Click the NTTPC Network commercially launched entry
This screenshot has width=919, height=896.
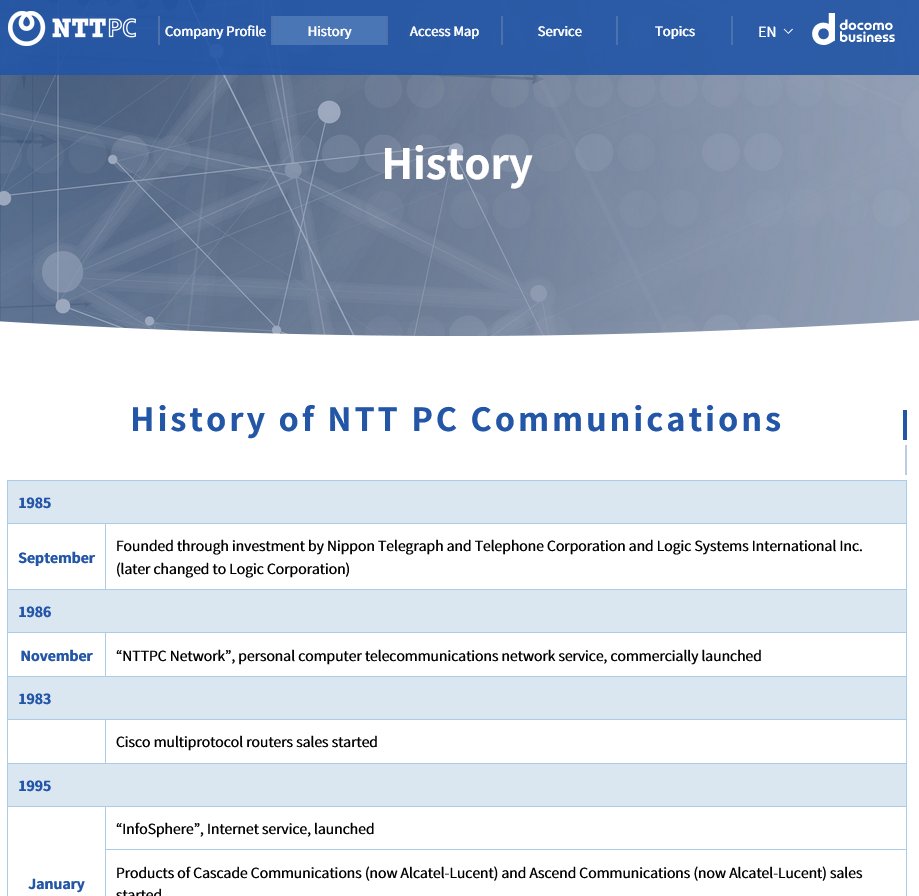(506, 655)
